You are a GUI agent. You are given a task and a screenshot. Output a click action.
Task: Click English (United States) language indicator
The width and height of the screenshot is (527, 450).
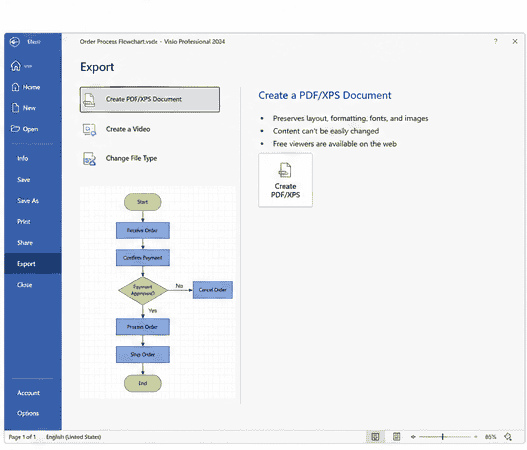coord(74,437)
